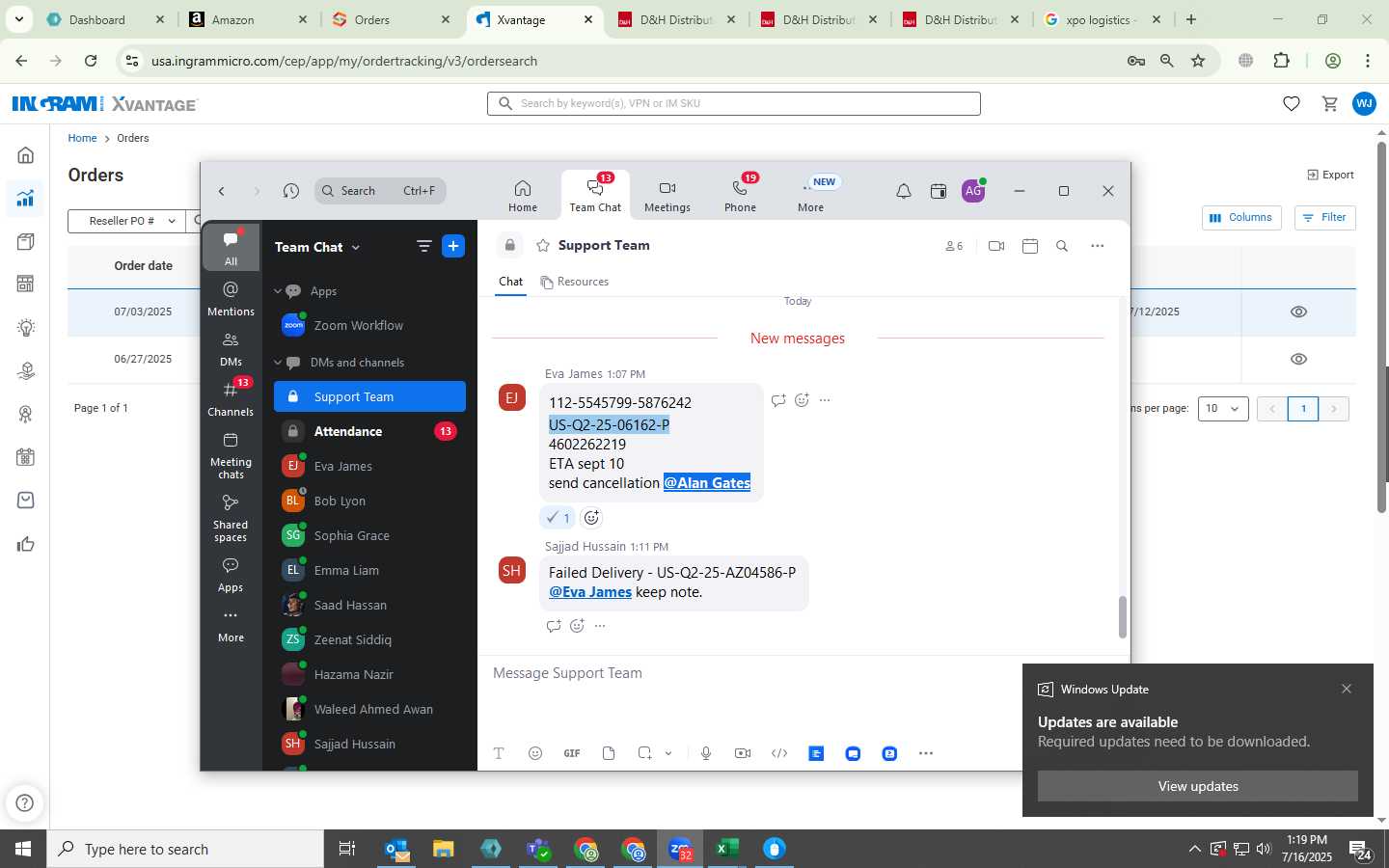Search within Support Team chat
Viewport: 1389px width, 868px height.
[1062, 246]
